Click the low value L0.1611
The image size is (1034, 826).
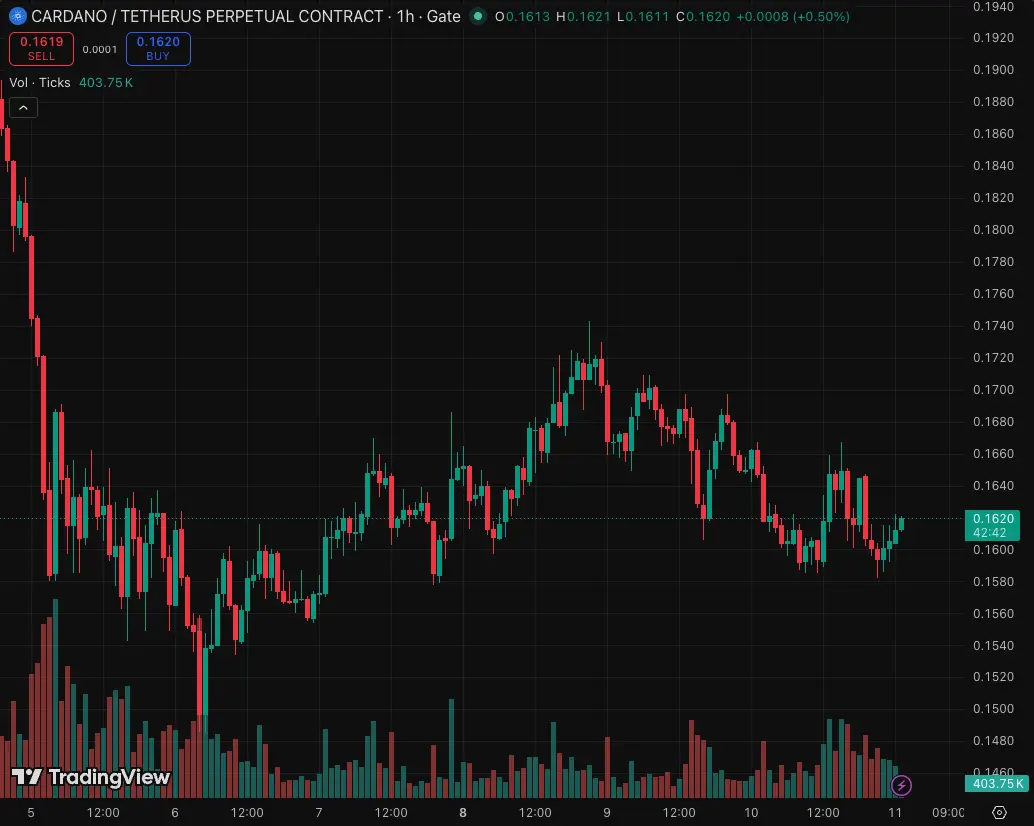pyautogui.click(x=643, y=16)
